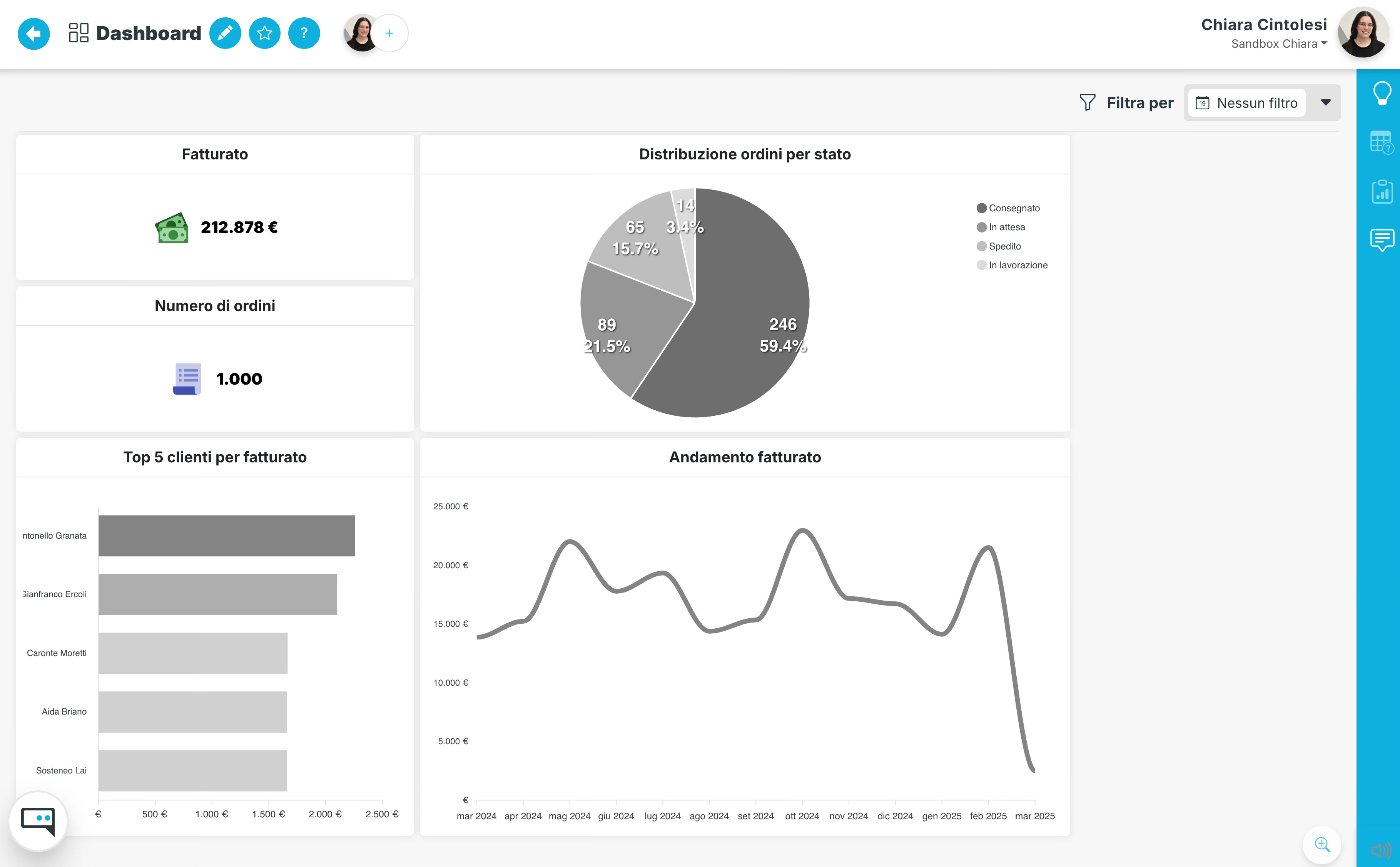Add a user with the plus button

click(389, 34)
